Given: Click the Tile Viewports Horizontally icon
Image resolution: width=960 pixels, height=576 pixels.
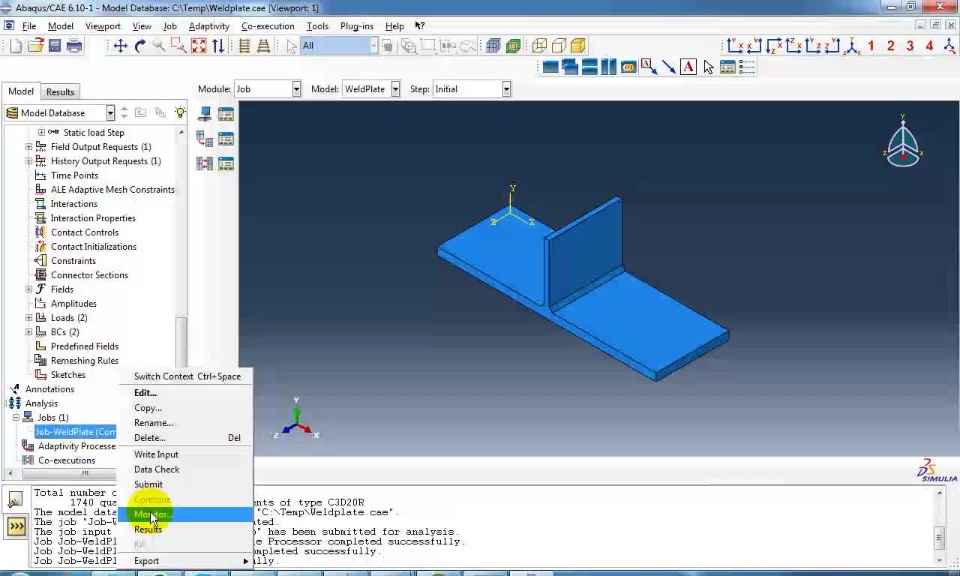Looking at the screenshot, I should pyautogui.click(x=590, y=67).
